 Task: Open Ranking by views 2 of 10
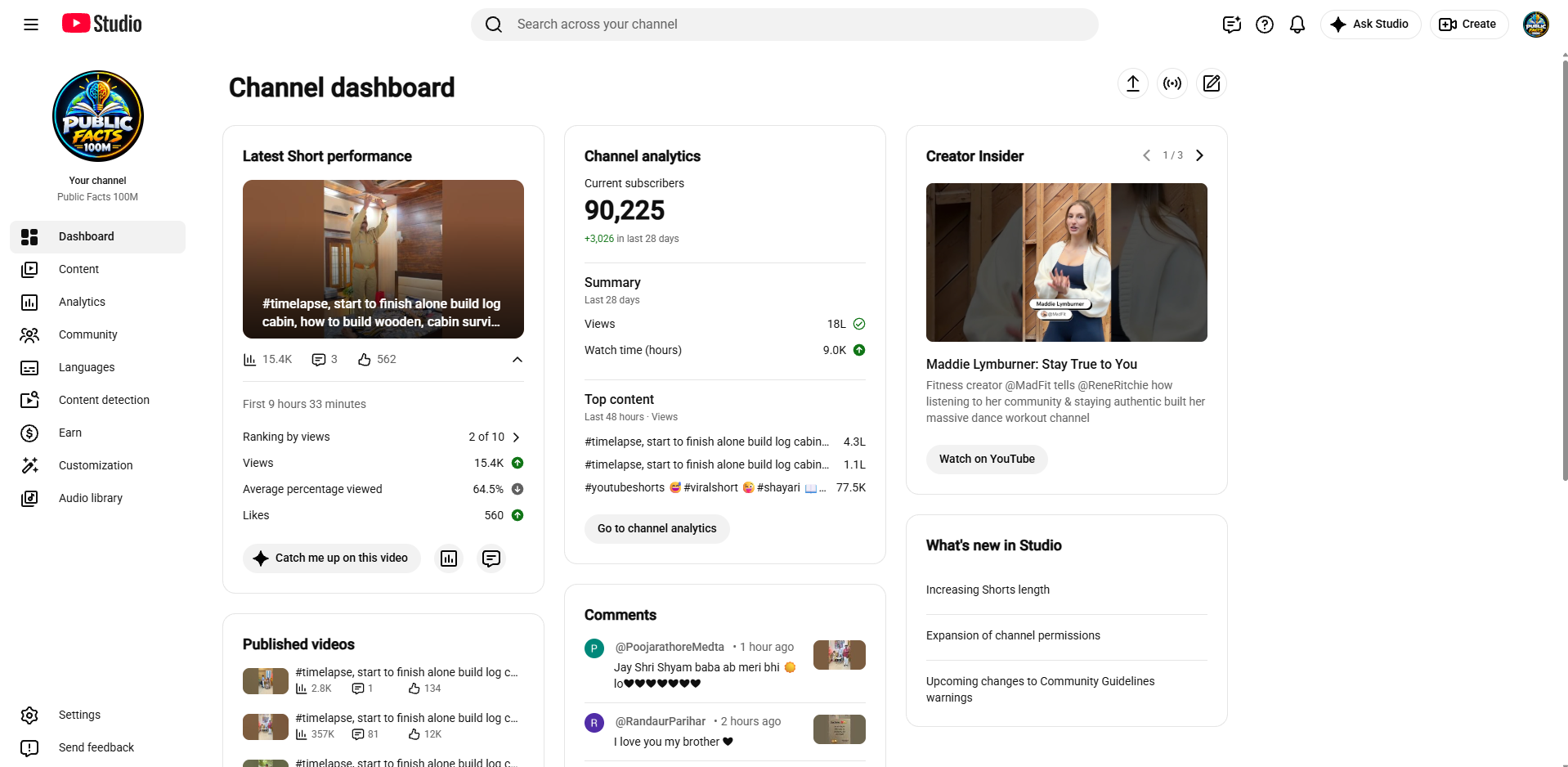(383, 437)
